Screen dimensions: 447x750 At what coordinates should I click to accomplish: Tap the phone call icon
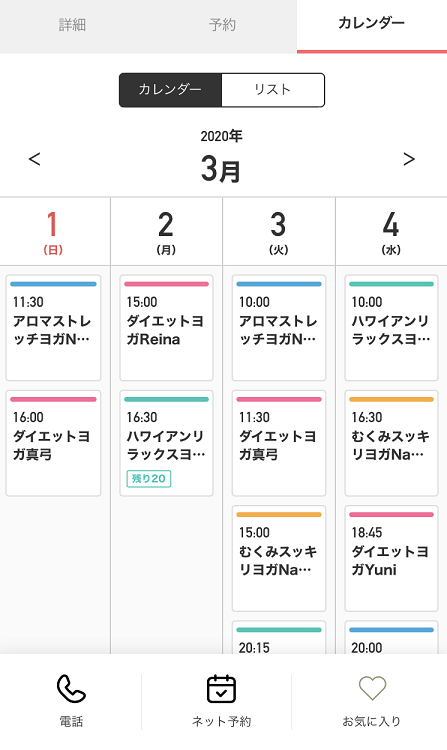[71, 689]
